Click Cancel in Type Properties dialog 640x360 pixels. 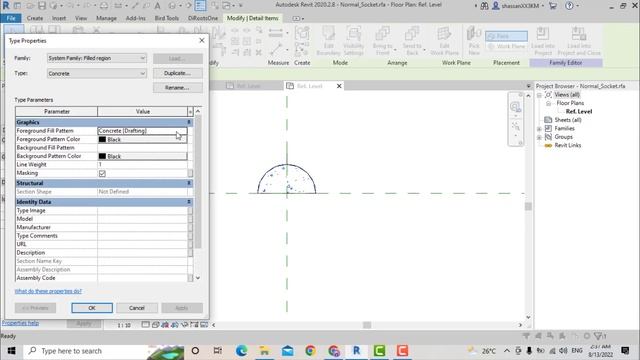point(137,308)
